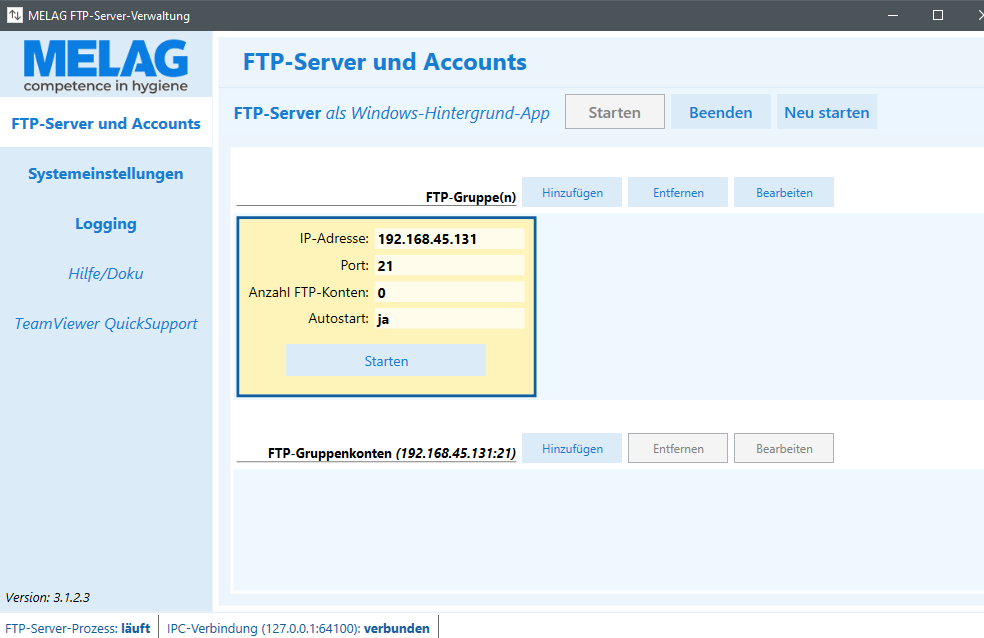The height and width of the screenshot is (638, 984).
Task: Click the IP-Adresse field 192.168.45.131
Action: 449,239
